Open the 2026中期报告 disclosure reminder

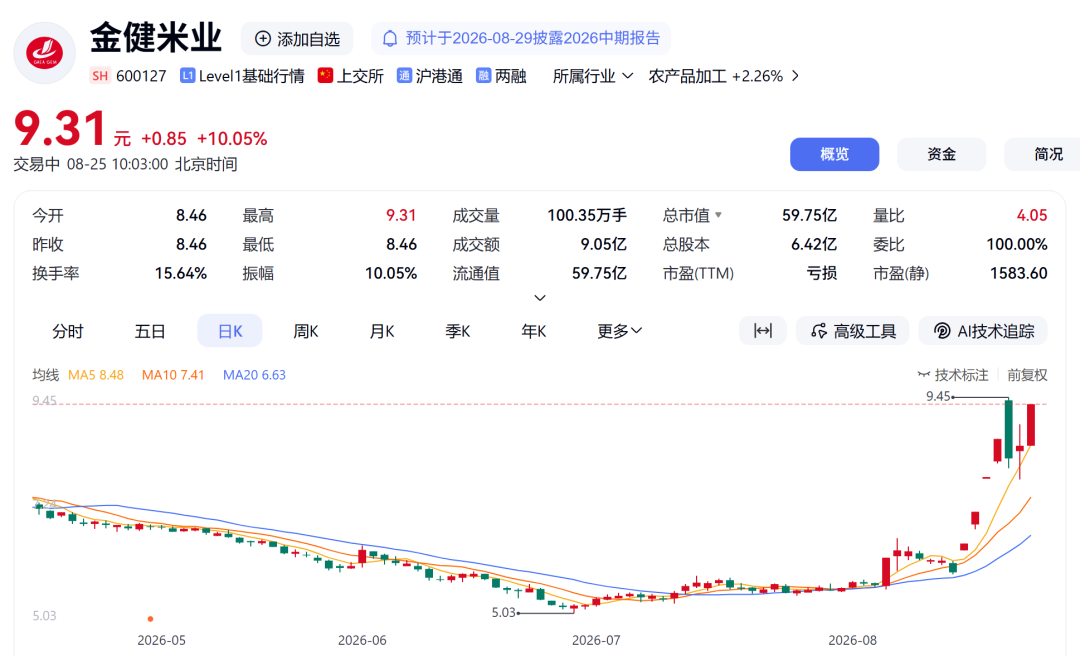tap(521, 39)
